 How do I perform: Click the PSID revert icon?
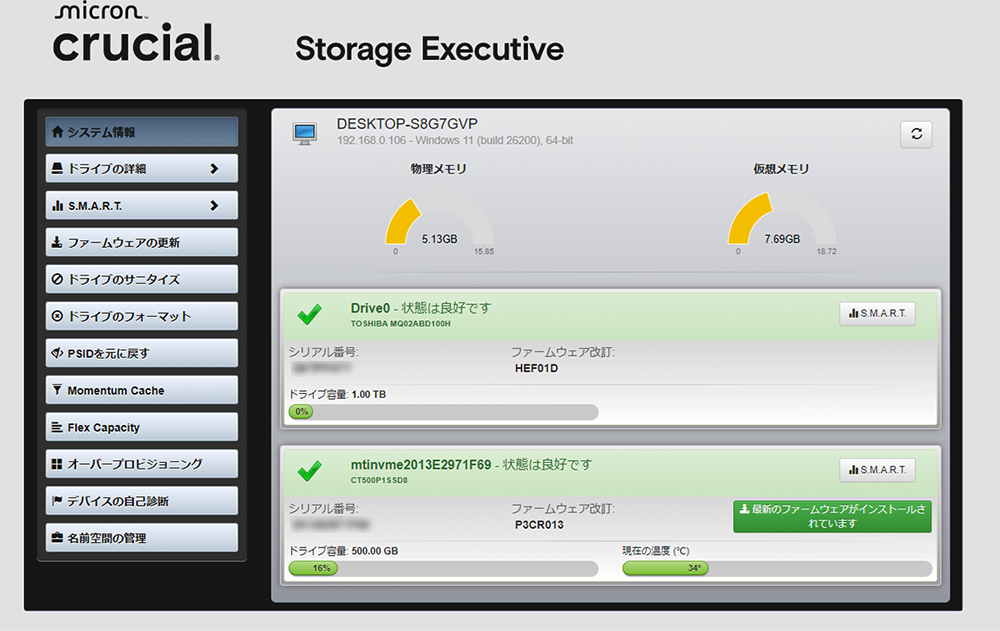58,353
